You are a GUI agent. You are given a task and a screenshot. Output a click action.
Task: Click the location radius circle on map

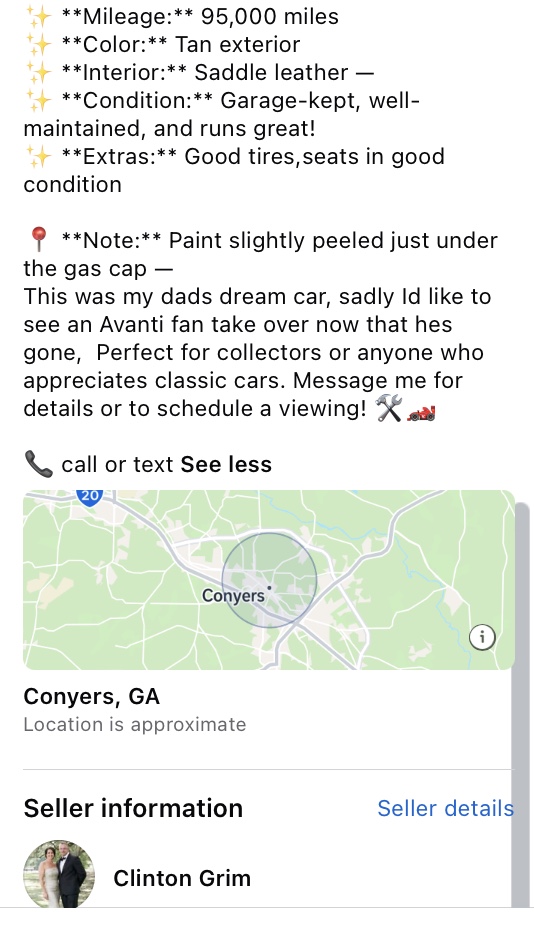[269, 580]
